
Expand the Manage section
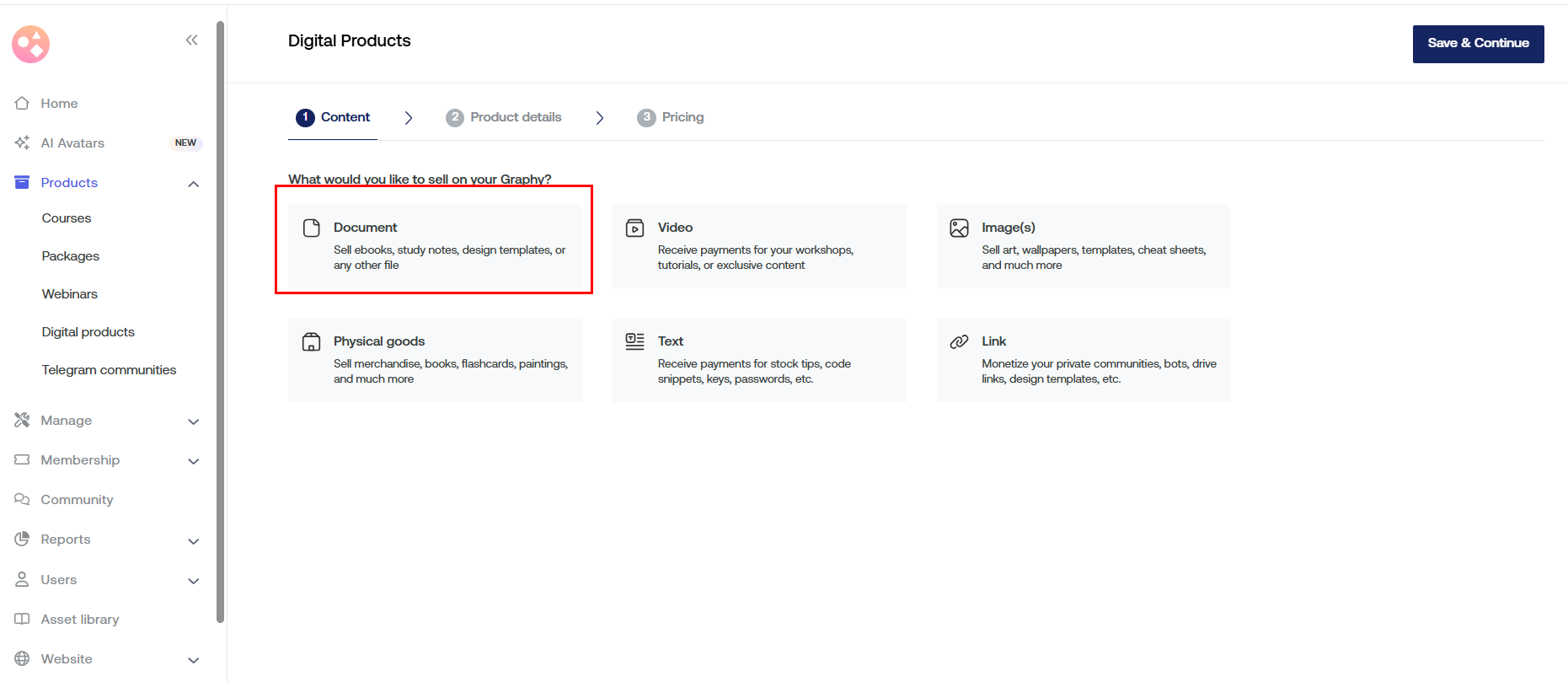click(193, 421)
